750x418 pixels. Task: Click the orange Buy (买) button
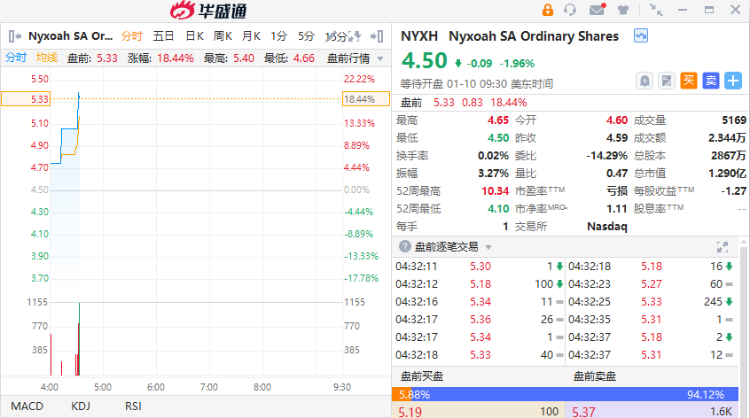(689, 81)
